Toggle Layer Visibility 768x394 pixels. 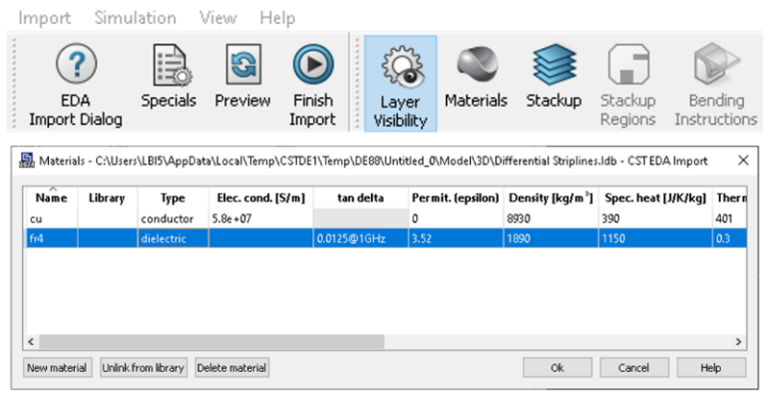coord(400,83)
